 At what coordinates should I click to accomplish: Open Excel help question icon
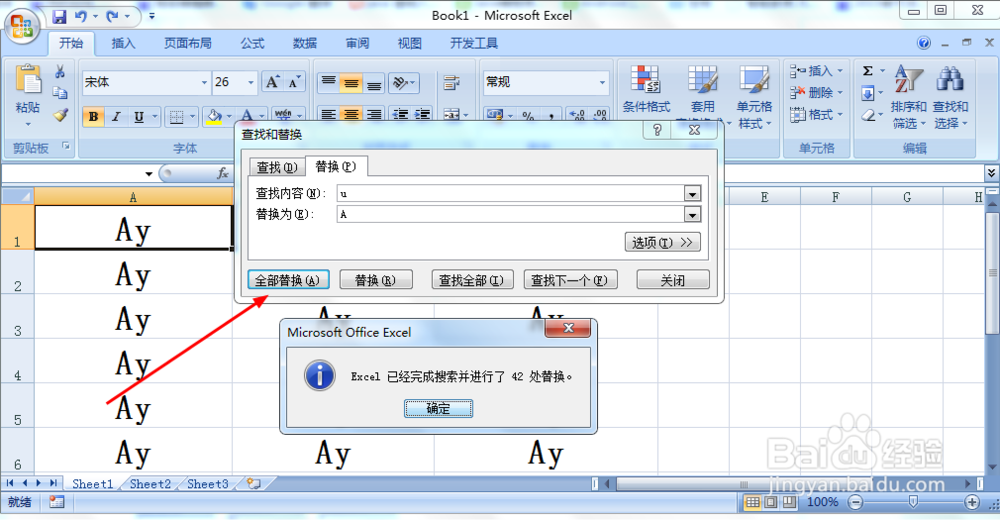click(x=923, y=43)
